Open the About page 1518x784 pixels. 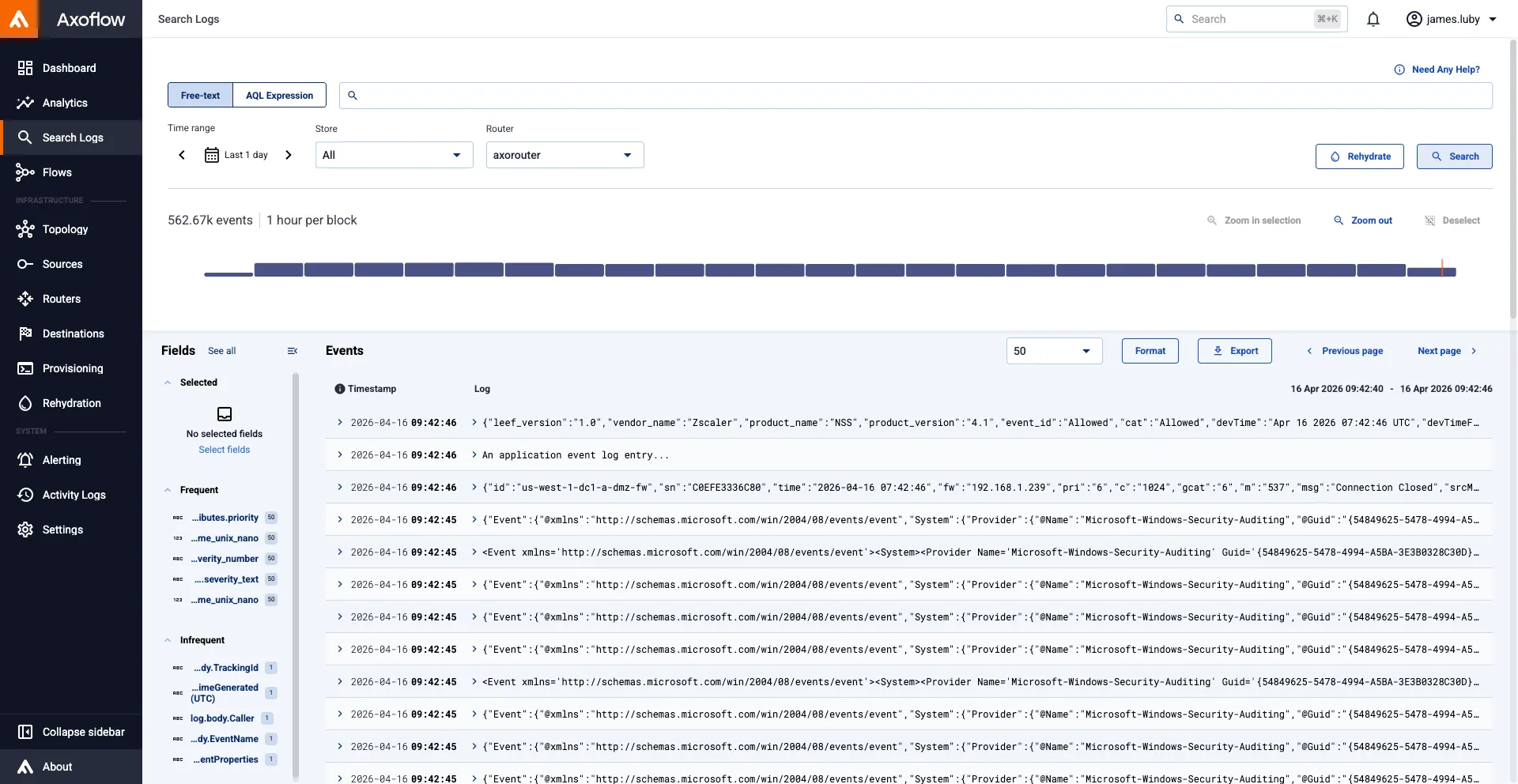click(71, 767)
